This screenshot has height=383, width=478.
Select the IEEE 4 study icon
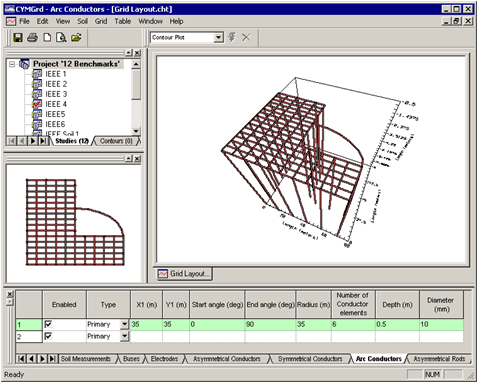tap(37, 104)
